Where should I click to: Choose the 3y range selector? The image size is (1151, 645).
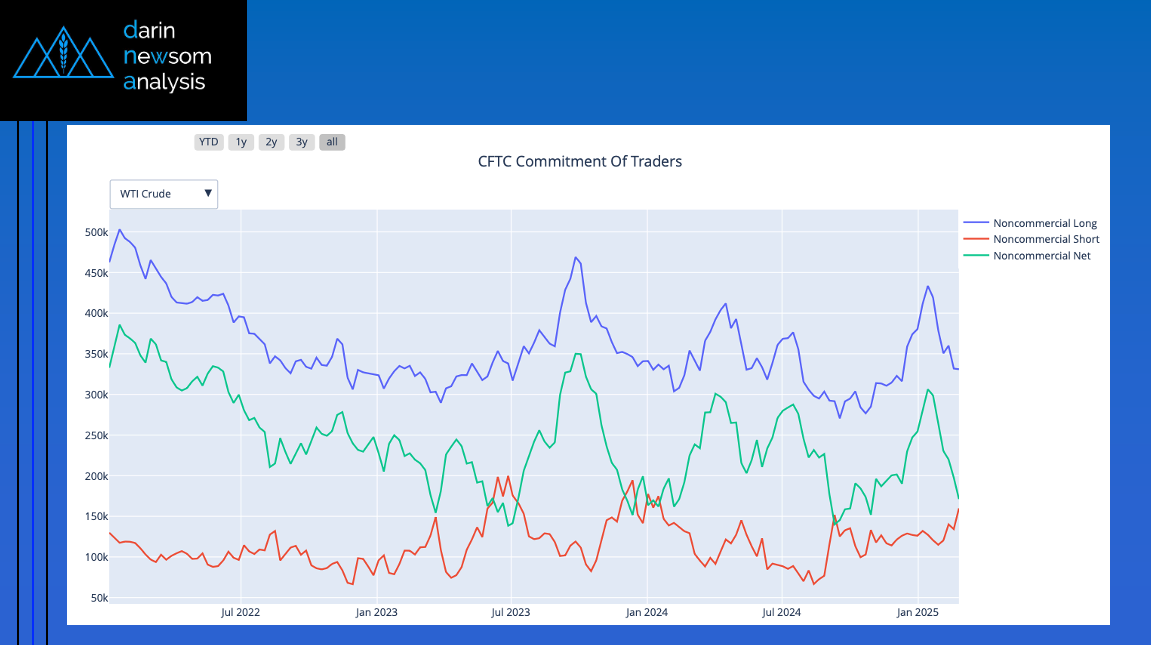[301, 142]
